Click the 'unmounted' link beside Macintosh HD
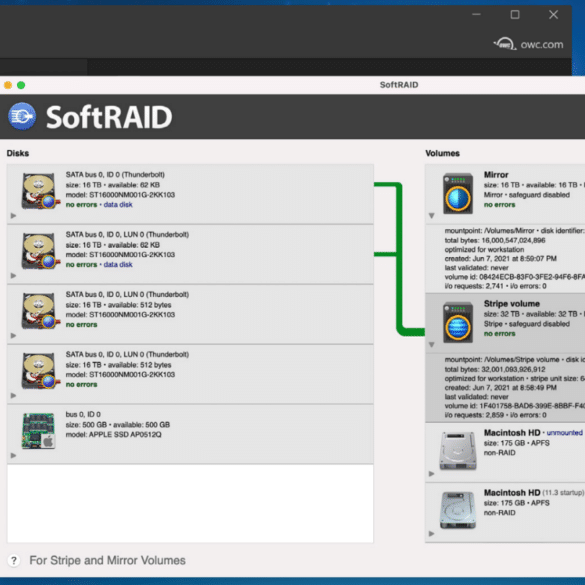 point(564,433)
